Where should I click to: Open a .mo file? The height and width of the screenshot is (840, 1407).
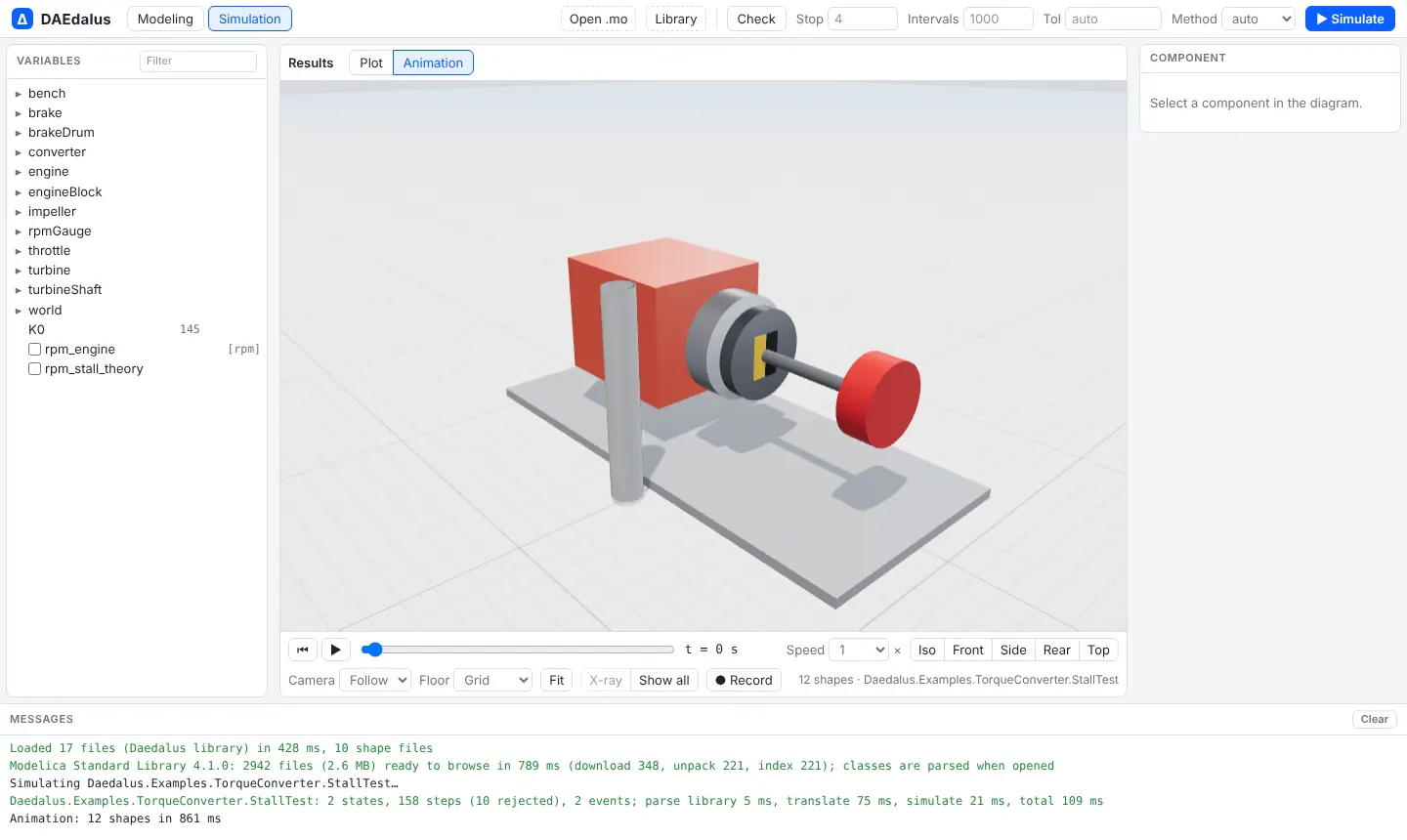[x=599, y=19]
